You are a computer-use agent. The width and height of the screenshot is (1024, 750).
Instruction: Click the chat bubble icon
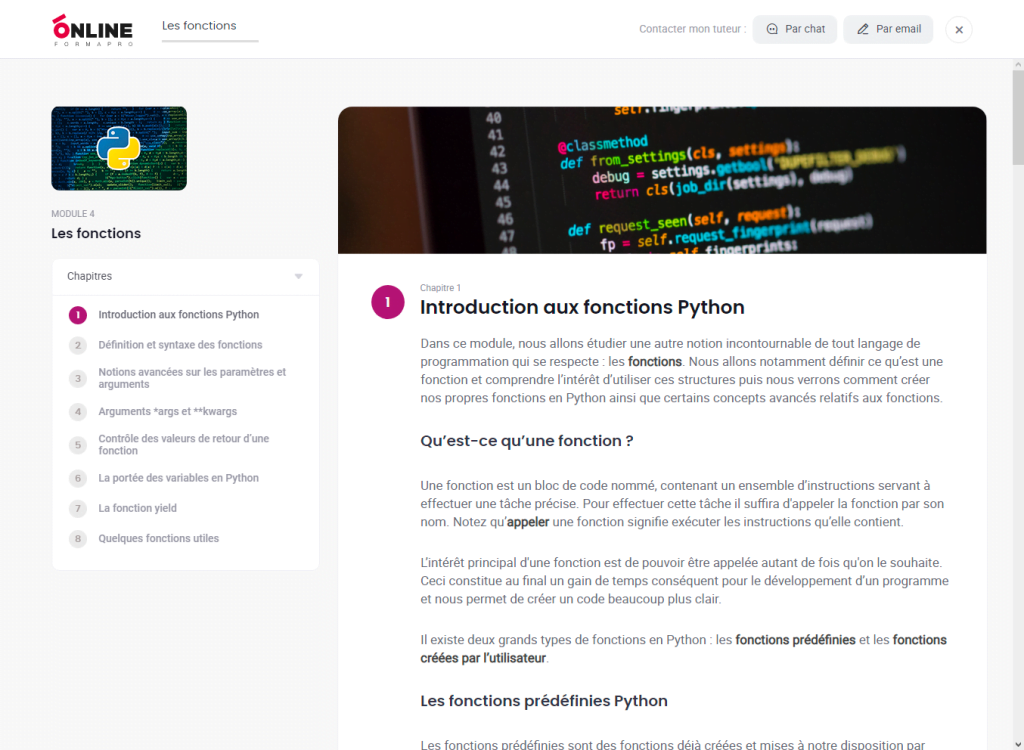(x=772, y=29)
